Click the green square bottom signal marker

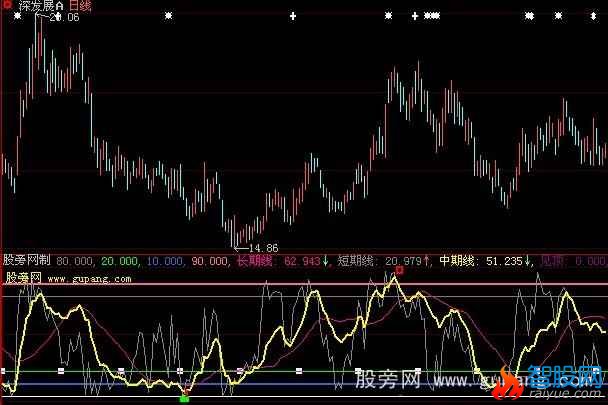pos(185,398)
